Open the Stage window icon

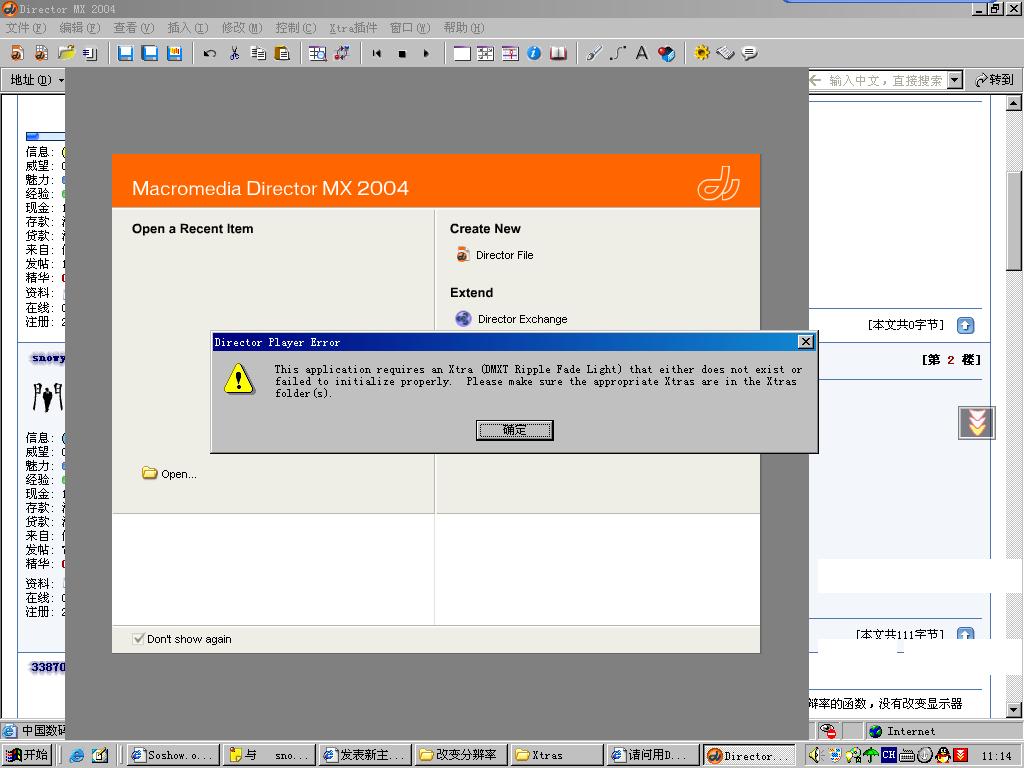click(x=462, y=54)
